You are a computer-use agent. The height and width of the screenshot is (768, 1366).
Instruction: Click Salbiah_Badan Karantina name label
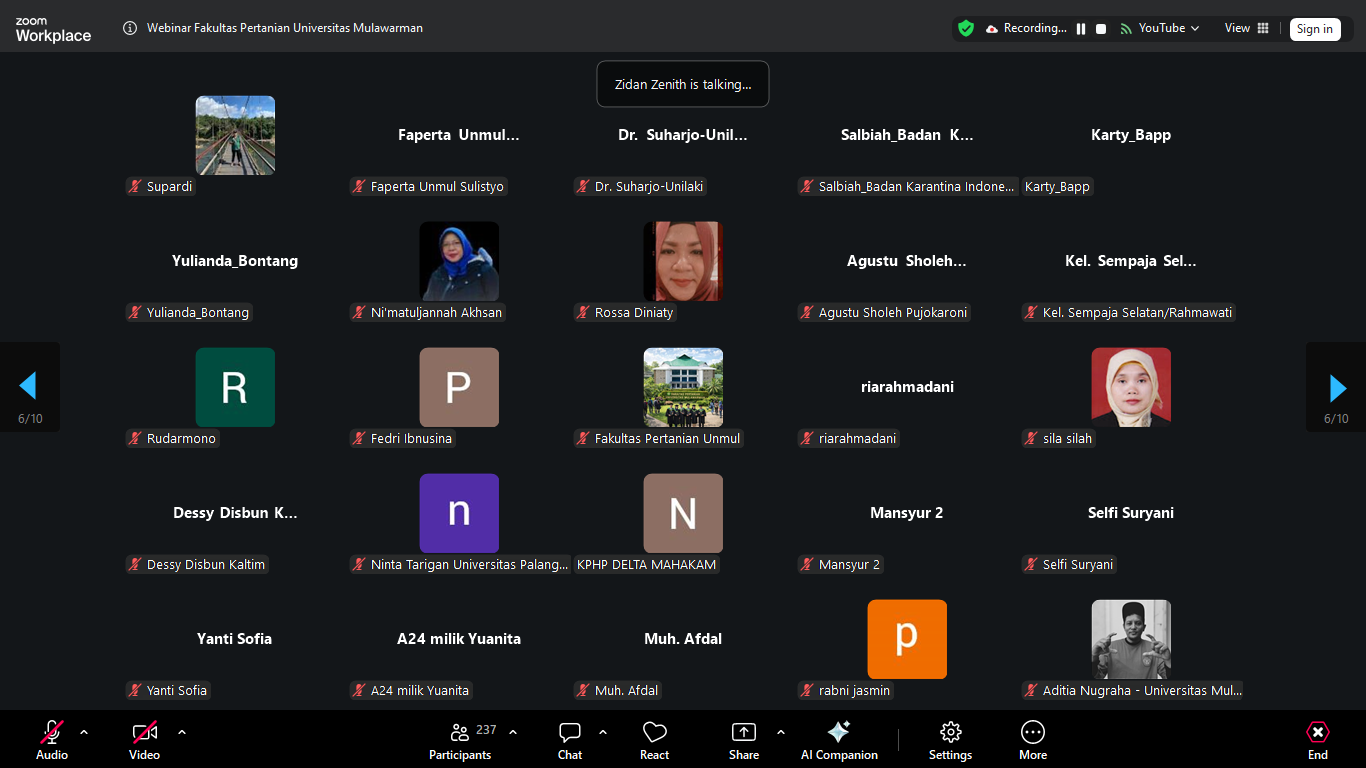click(x=916, y=186)
